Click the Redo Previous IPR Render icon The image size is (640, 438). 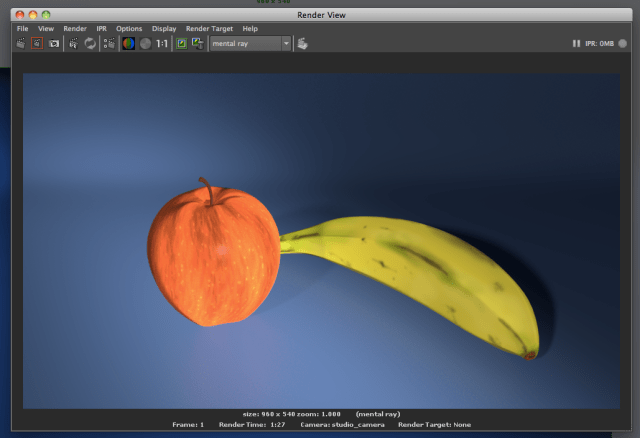tap(73, 44)
